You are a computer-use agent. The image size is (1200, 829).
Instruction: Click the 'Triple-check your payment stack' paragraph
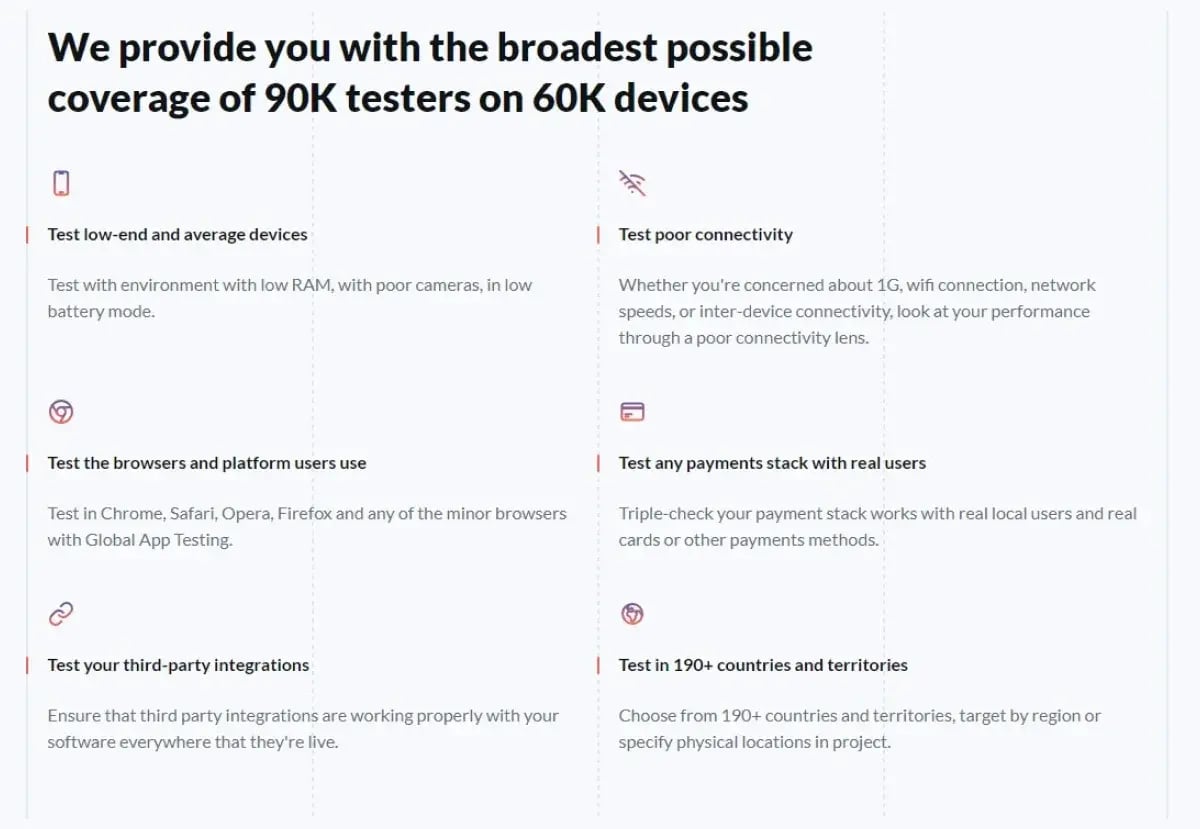point(877,527)
